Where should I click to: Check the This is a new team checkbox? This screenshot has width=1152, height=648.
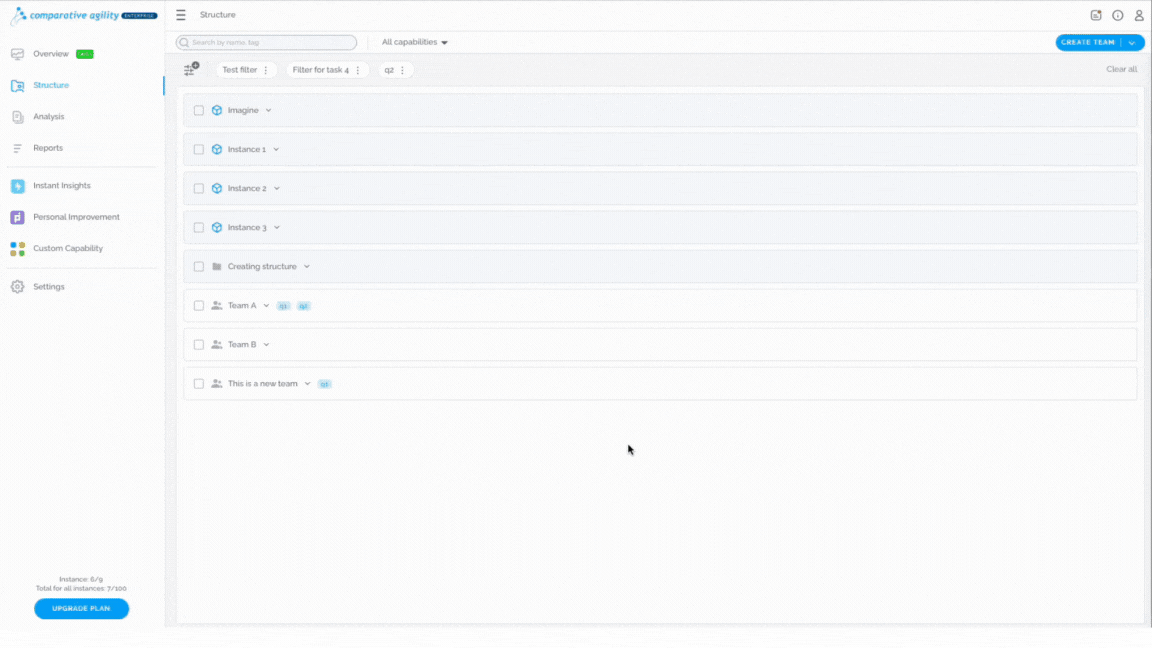pos(198,384)
